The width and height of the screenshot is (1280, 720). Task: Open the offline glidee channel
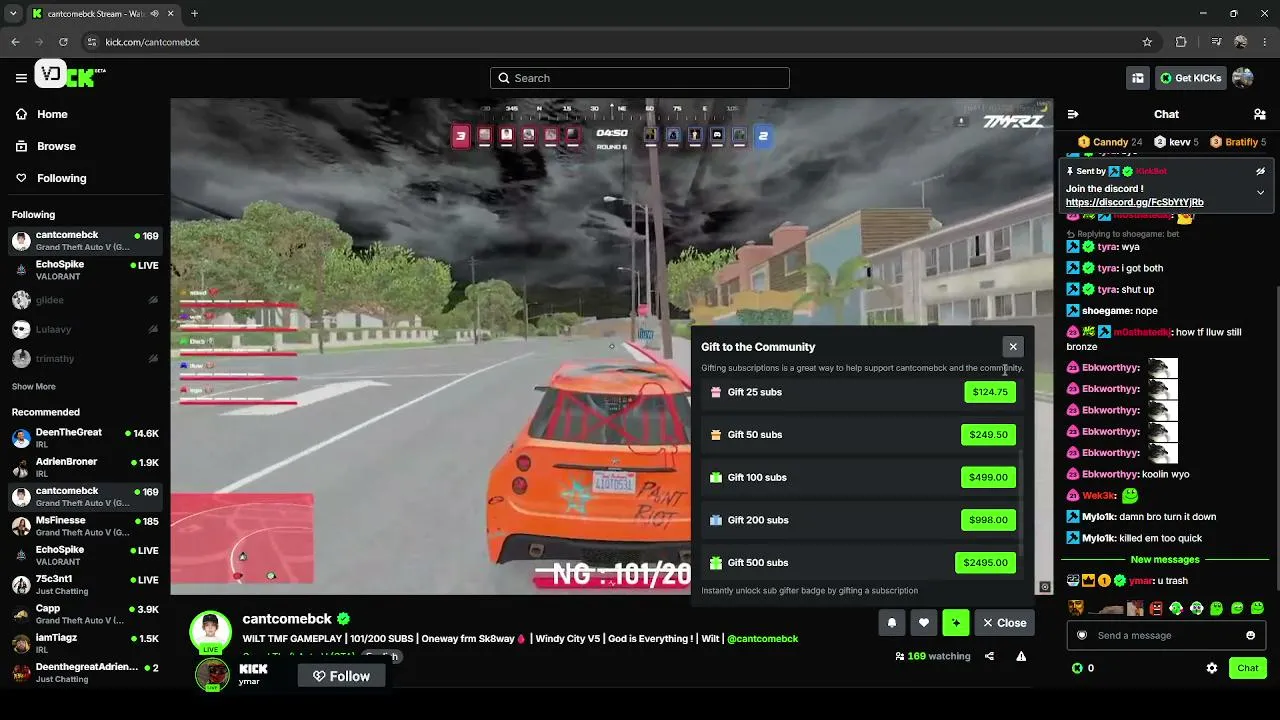85,300
